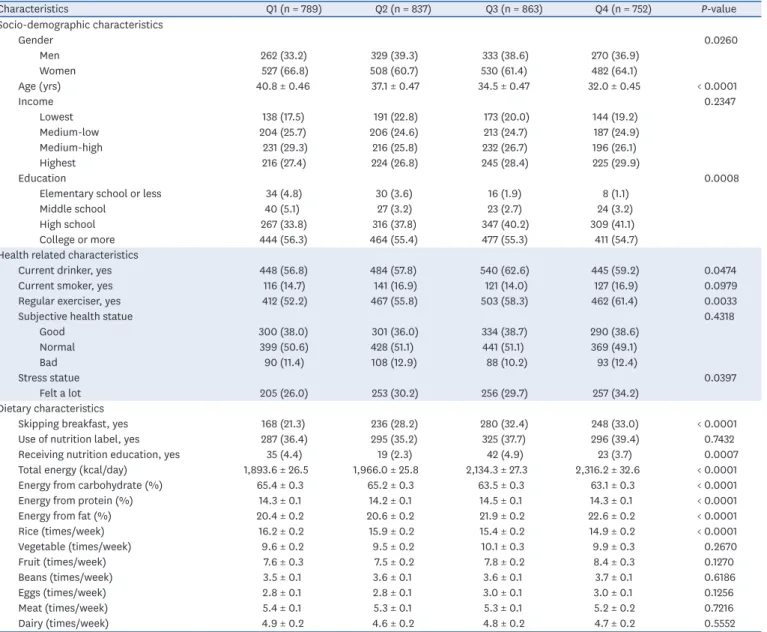Select the 'Skipping breakfast, yes' row label
767x632 pixels.
73,424
